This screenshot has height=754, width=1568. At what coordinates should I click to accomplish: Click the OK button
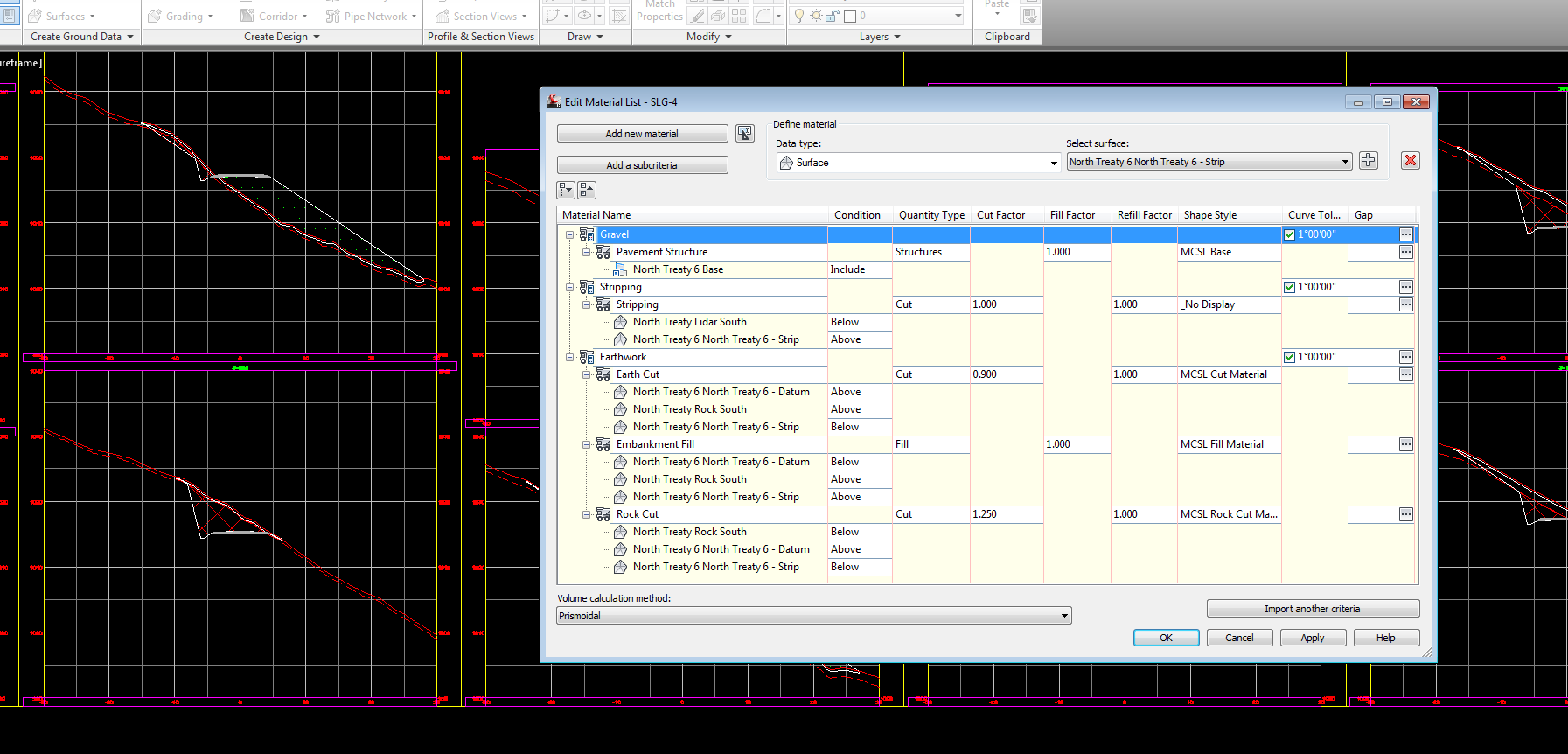coord(1166,638)
